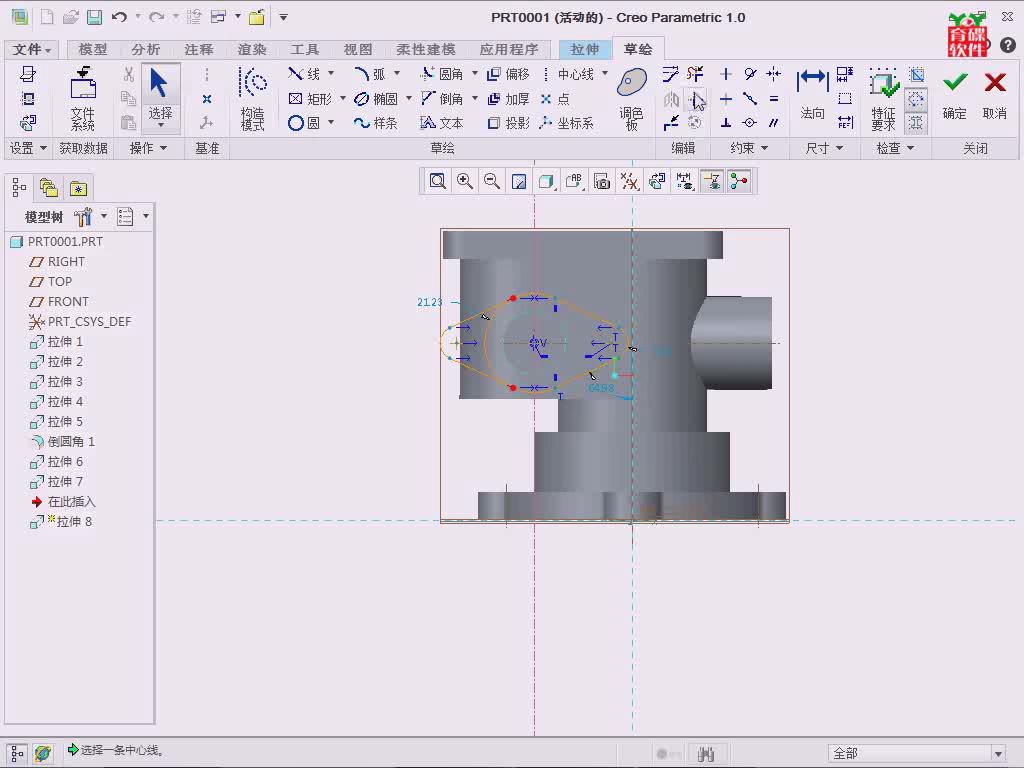
Task: Click the Help question mark icon
Action: point(1008,44)
